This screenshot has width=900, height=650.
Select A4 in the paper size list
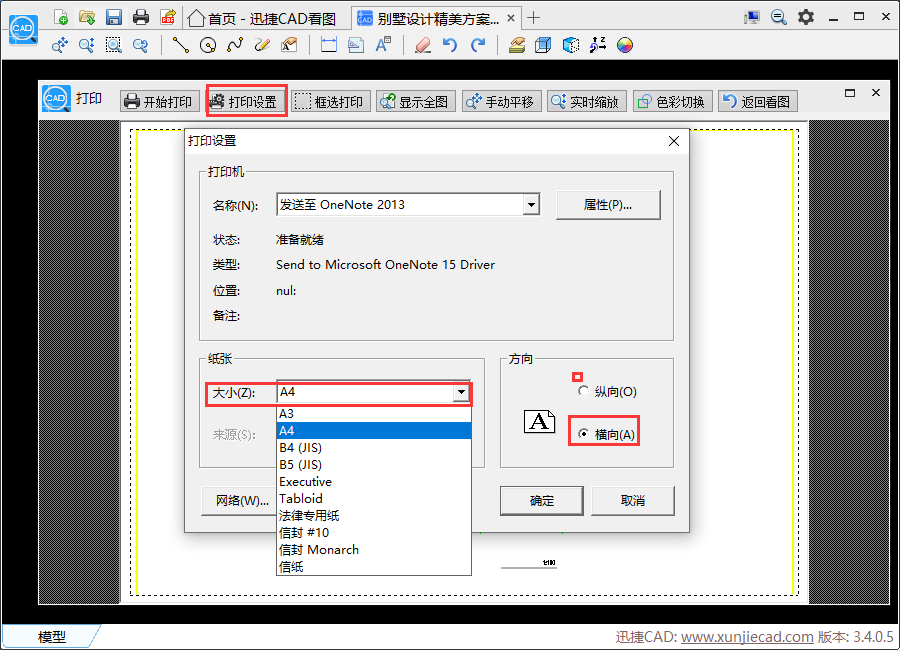tap(374, 430)
